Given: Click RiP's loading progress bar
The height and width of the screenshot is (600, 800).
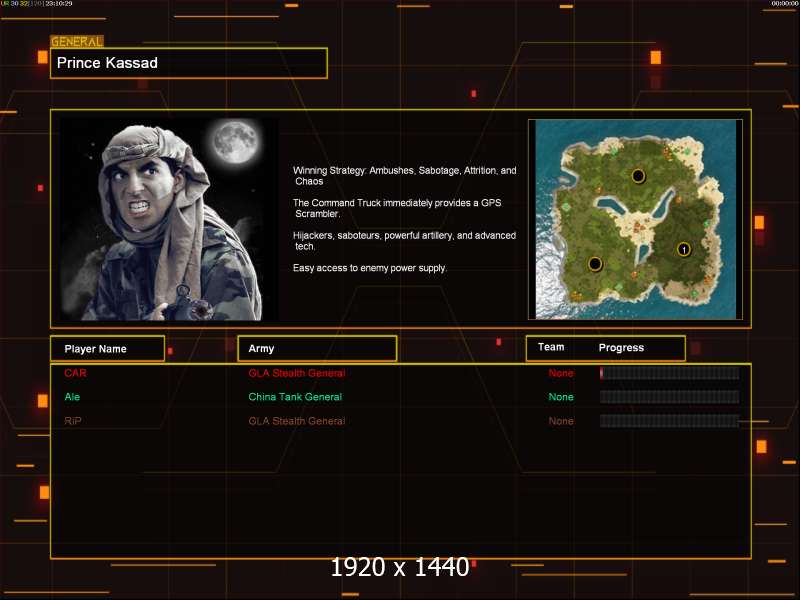Looking at the screenshot, I should pos(669,421).
